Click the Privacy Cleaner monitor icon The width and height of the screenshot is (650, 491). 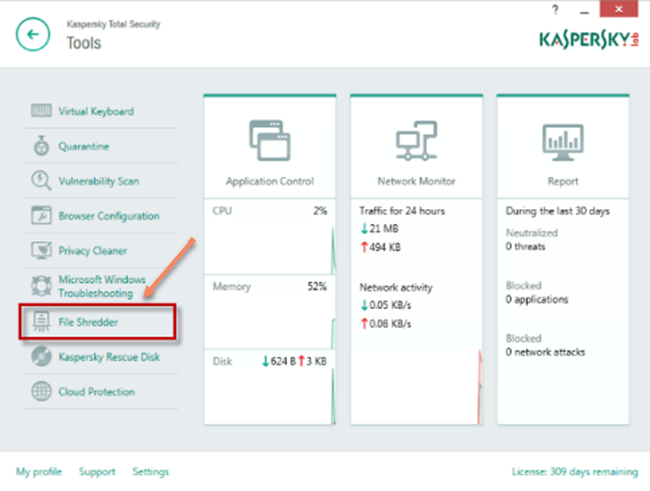41,250
